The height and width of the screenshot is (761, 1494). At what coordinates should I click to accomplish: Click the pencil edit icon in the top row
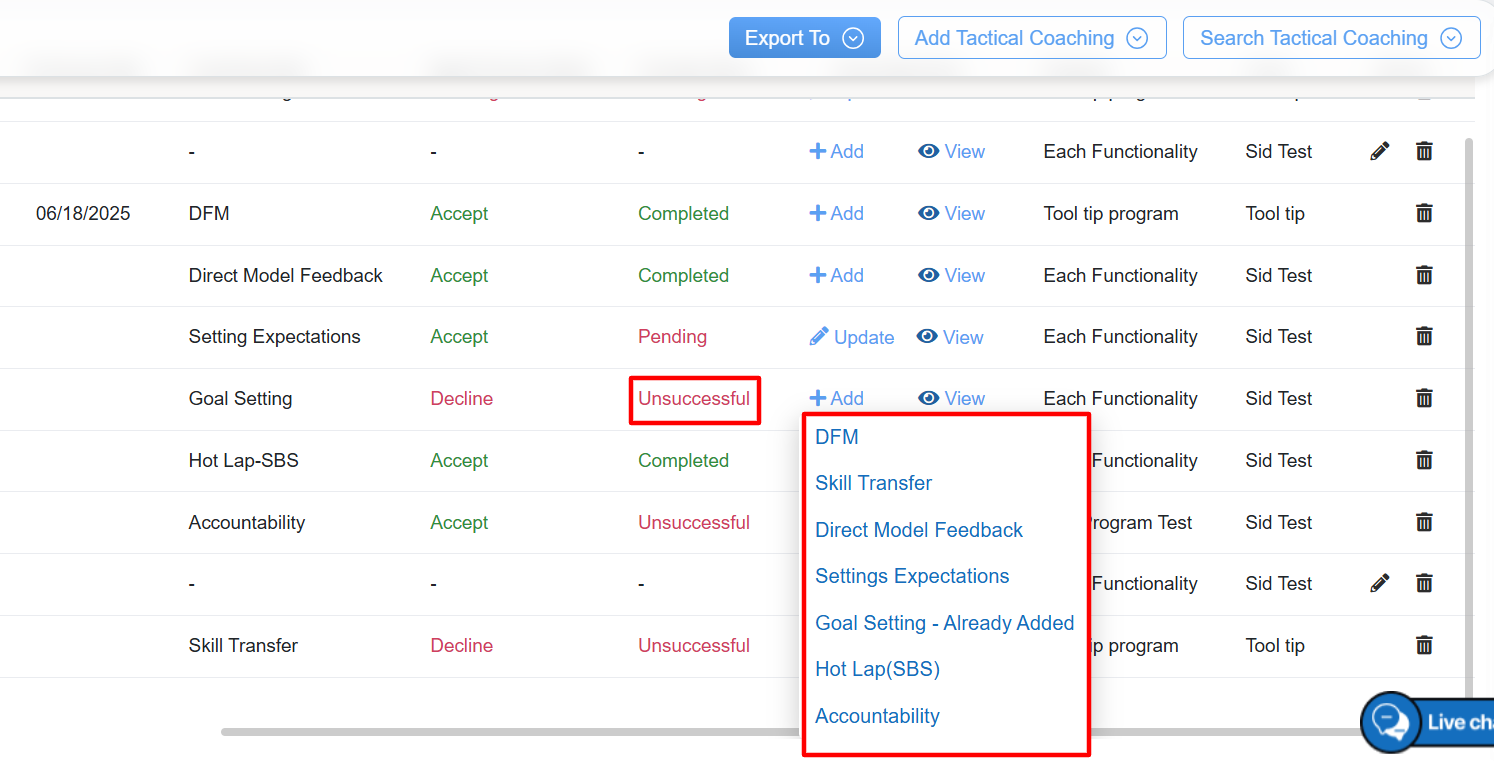[1380, 151]
